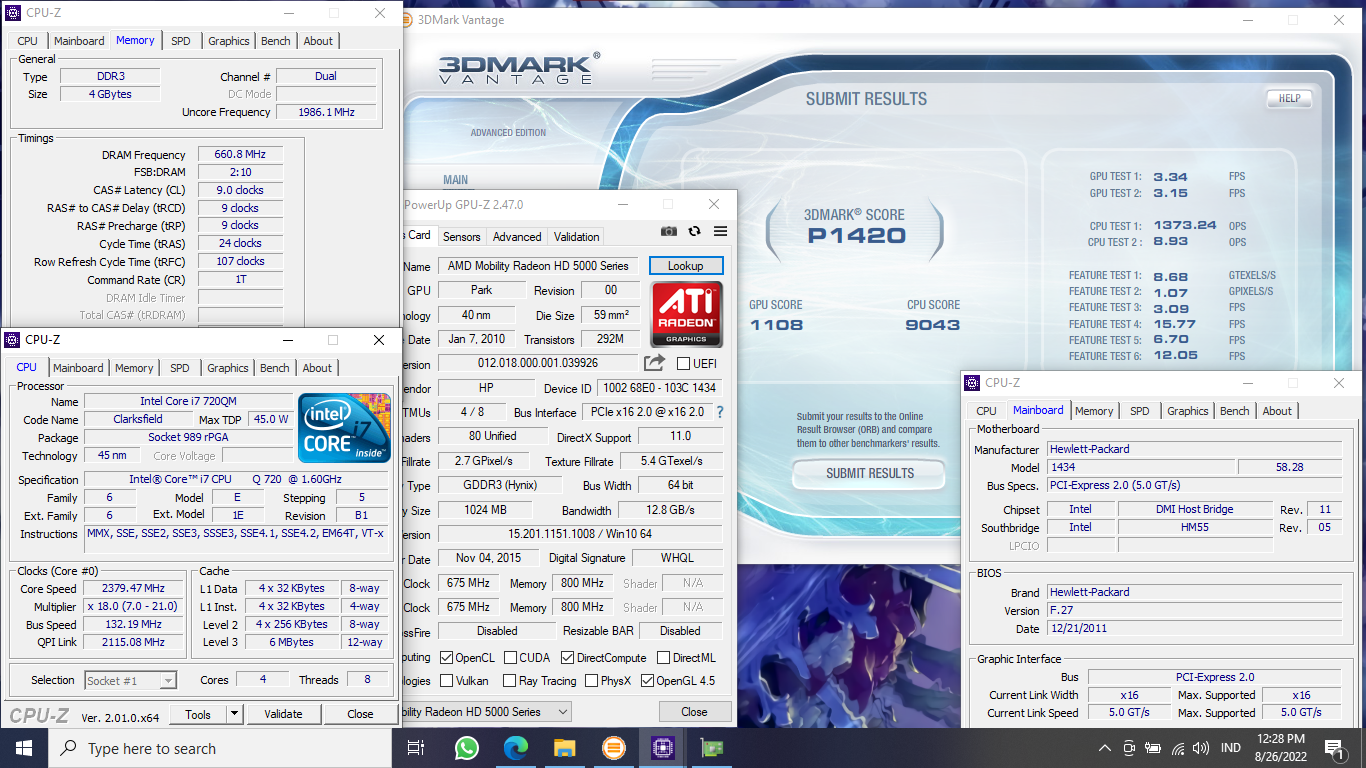Open 3DMark Vantage Help
This screenshot has height=768, width=1366.
point(1289,98)
